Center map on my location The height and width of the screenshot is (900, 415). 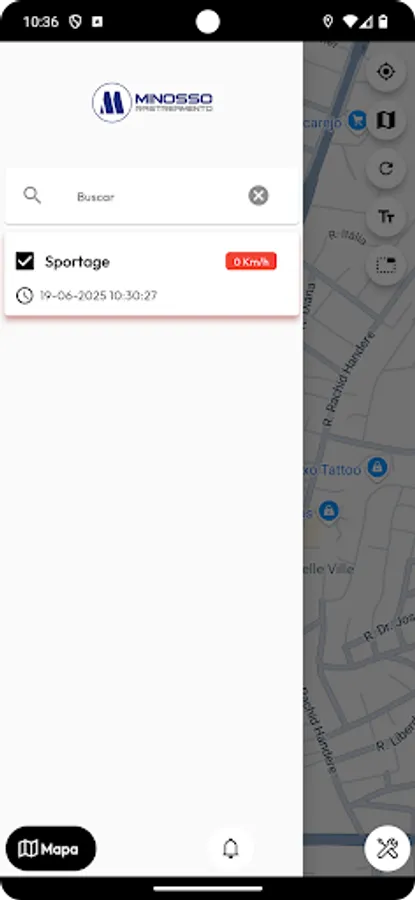click(x=386, y=72)
